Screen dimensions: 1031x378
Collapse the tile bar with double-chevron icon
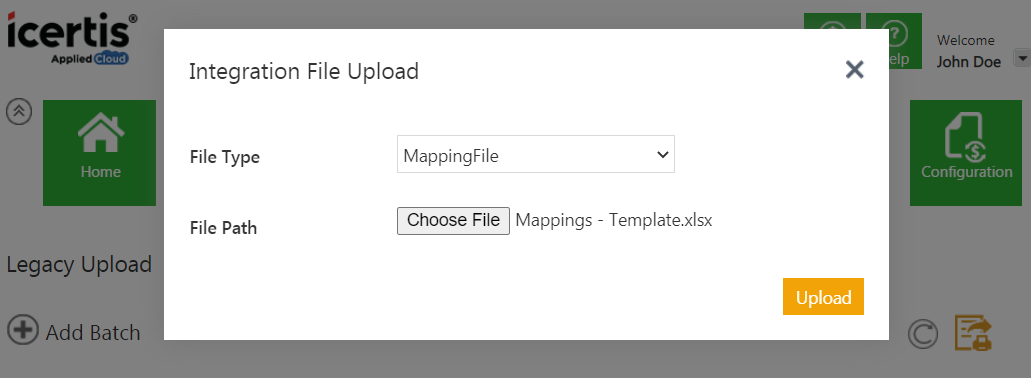19,111
